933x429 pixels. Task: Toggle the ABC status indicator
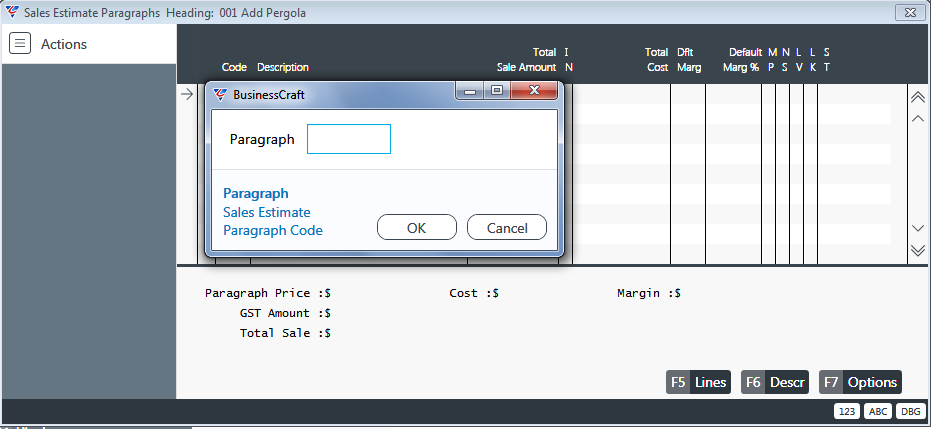878,412
